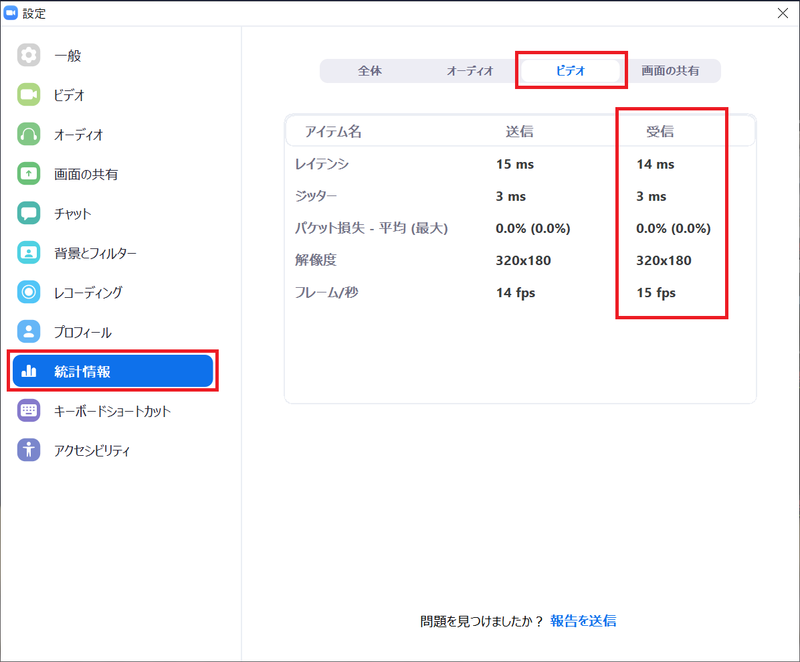Image resolution: width=800 pixels, height=662 pixels.
Task: Click the Profile (プロフィール) person icon
Action: pyautogui.click(x=29, y=332)
